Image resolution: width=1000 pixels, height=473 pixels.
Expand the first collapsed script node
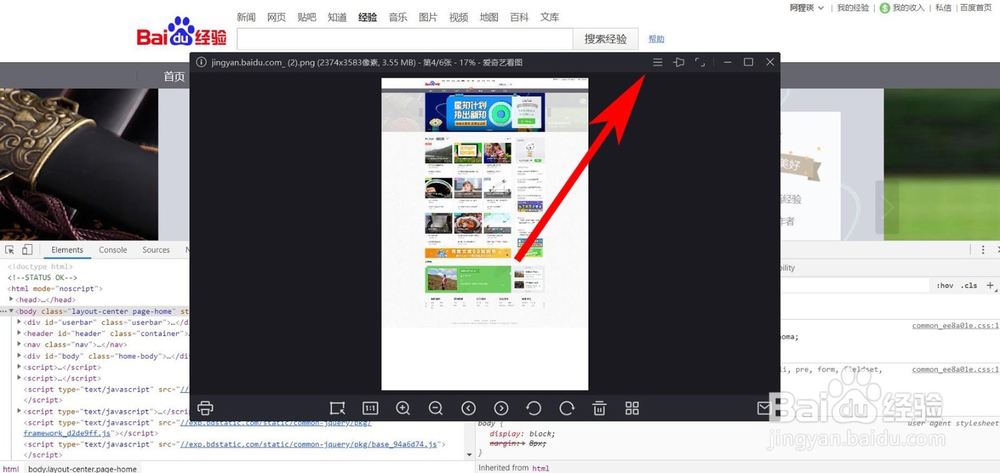click(x=18, y=367)
